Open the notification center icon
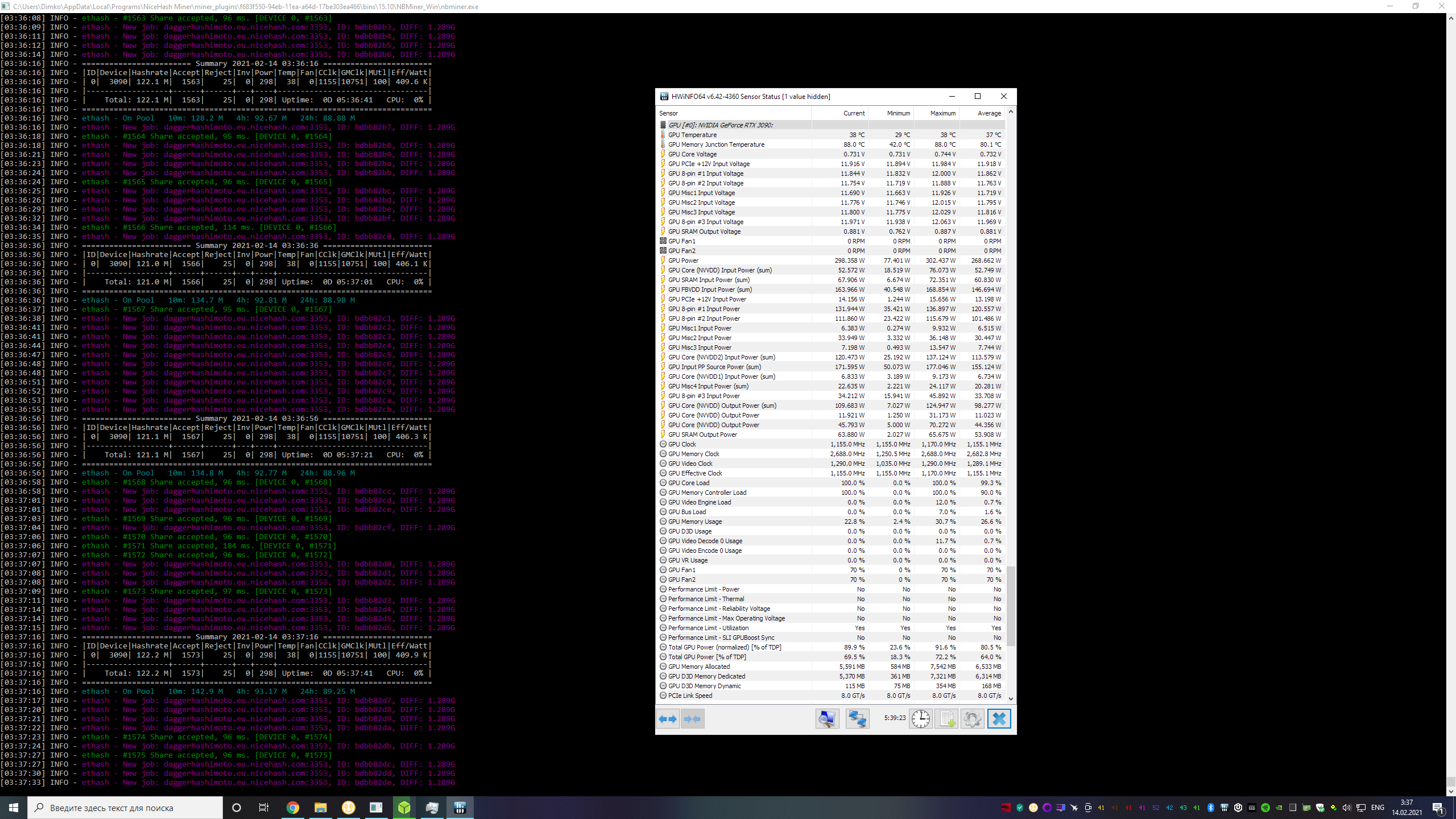The width and height of the screenshot is (1456, 819). [1438, 808]
